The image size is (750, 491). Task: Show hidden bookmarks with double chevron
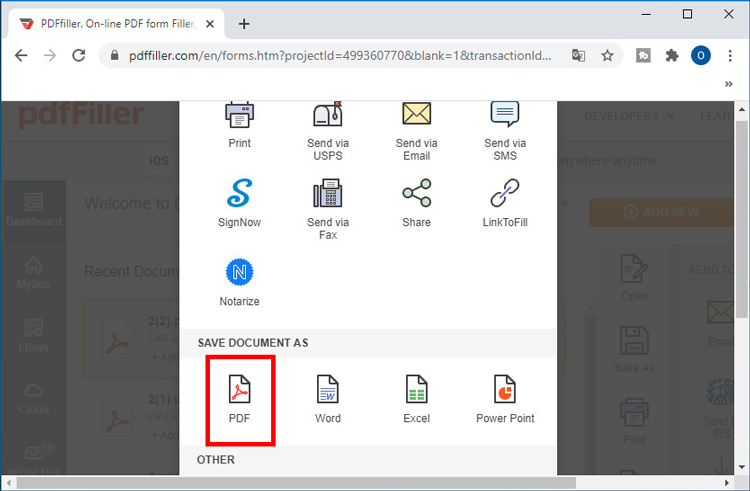pyautogui.click(x=728, y=85)
